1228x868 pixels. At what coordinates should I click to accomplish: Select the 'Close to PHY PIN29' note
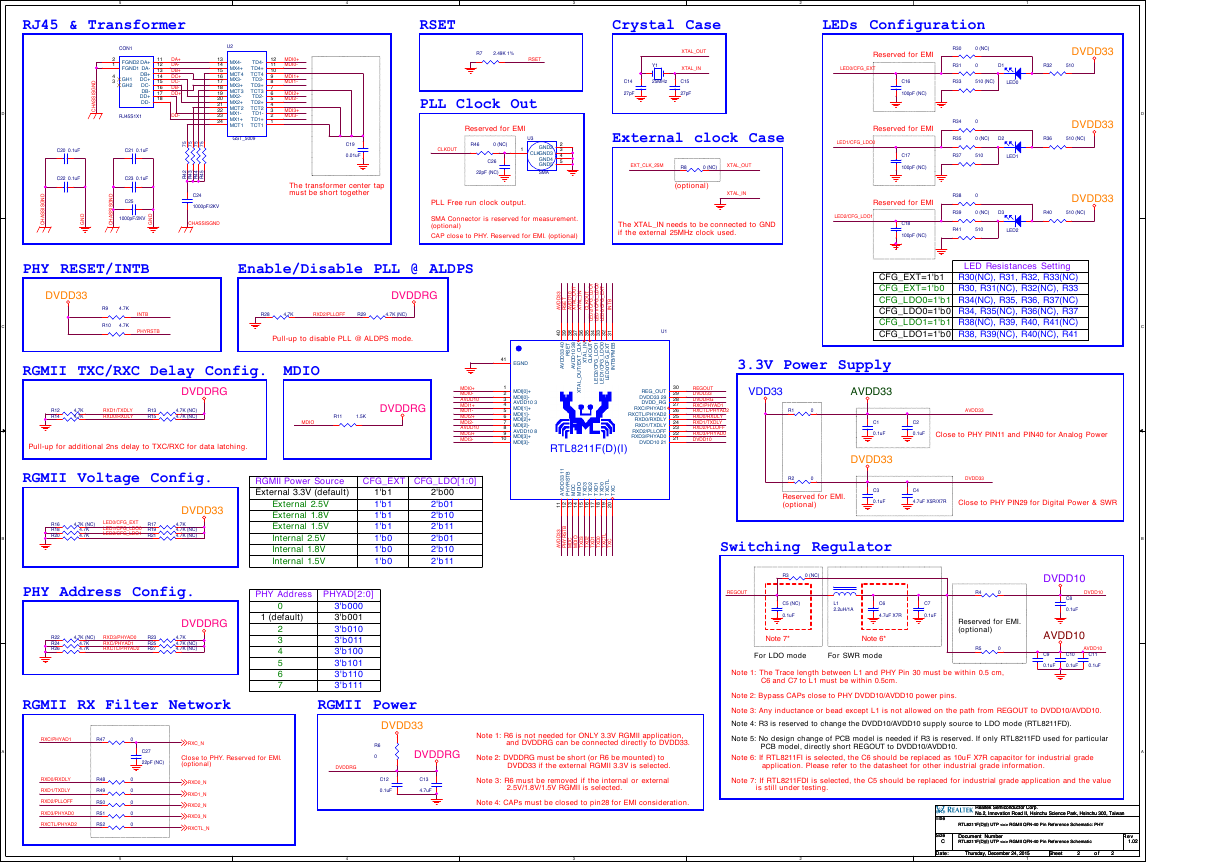[x=1036, y=503]
